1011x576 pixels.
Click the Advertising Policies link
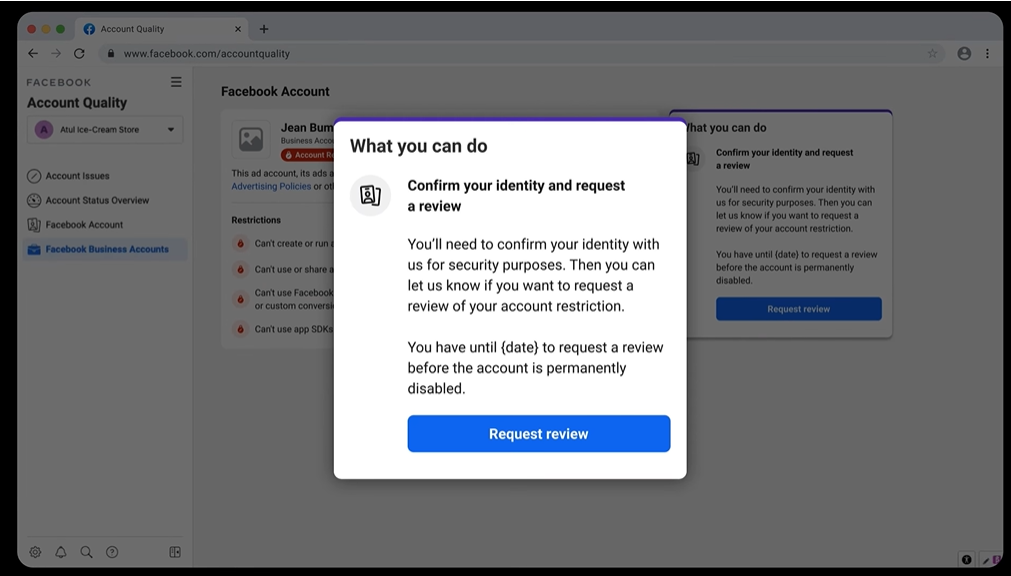[271, 186]
